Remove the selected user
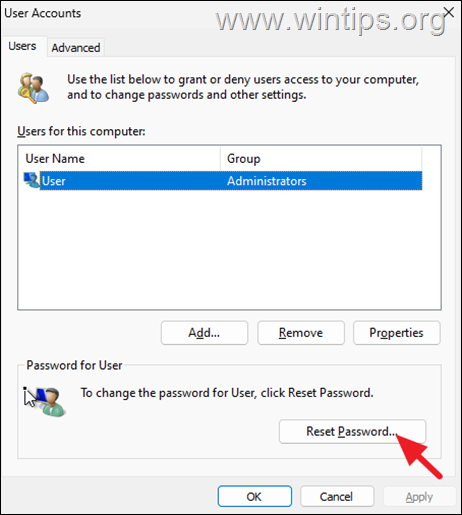Screen dimensions: 462x515 (301, 333)
